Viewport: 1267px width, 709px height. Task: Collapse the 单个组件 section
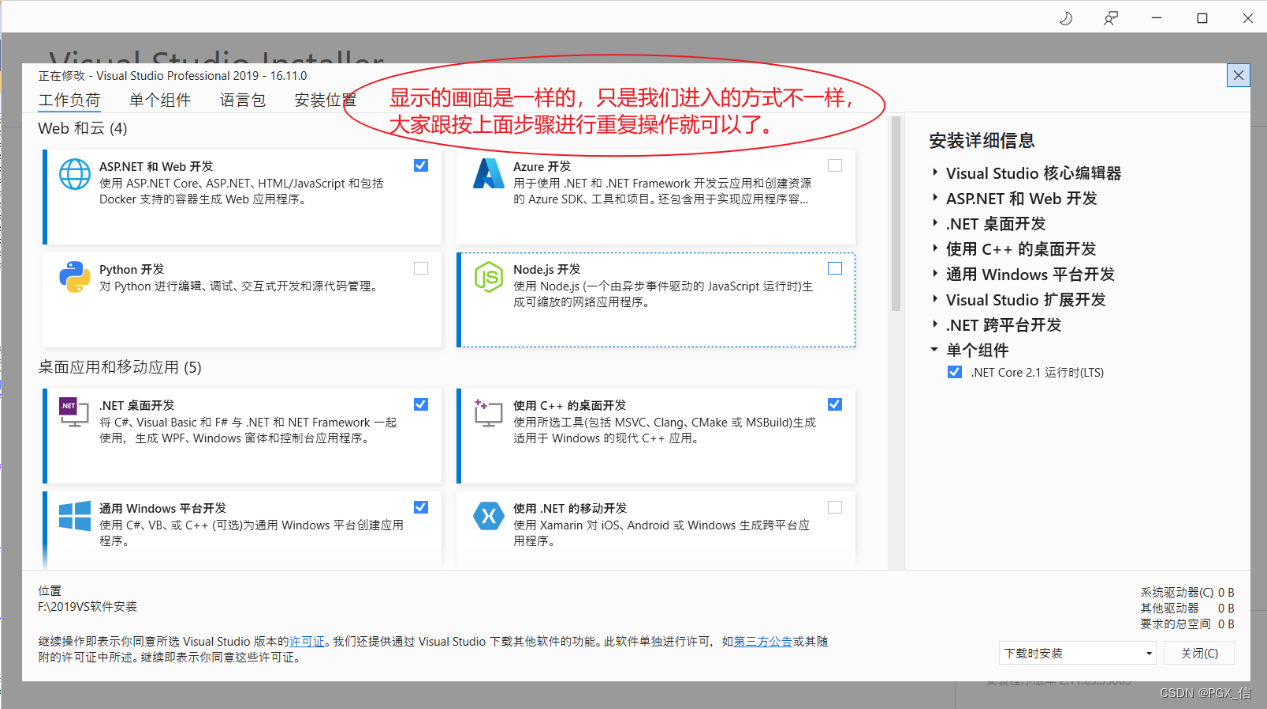[935, 350]
